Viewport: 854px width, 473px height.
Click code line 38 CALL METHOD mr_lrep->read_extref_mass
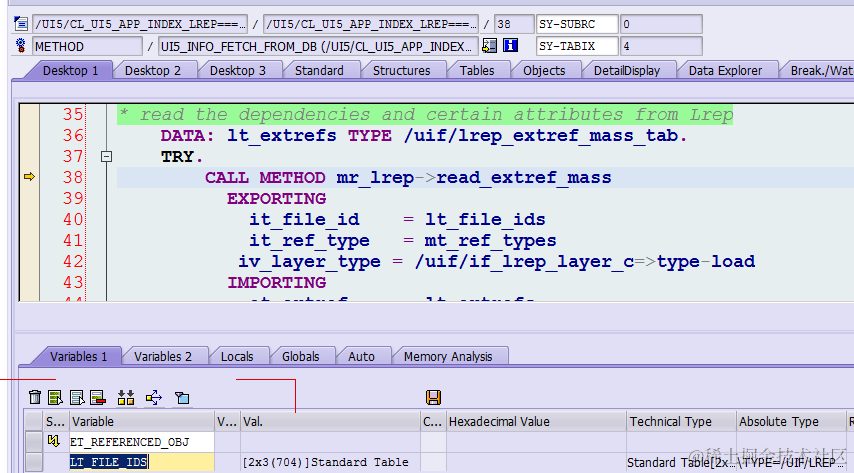click(x=408, y=178)
